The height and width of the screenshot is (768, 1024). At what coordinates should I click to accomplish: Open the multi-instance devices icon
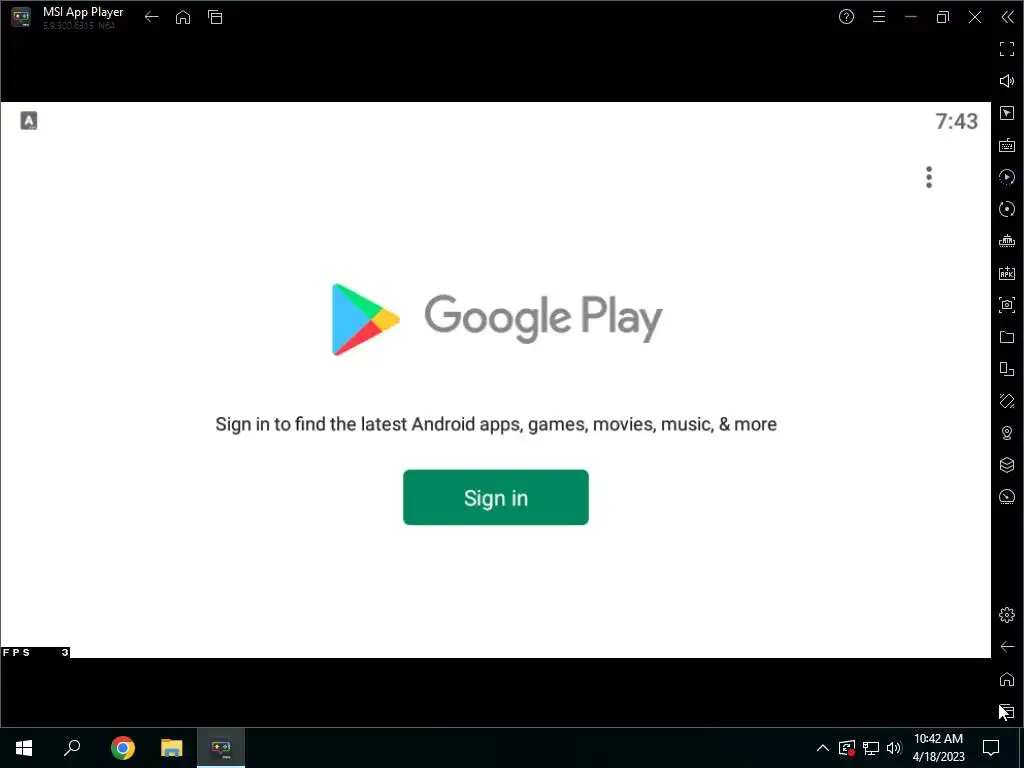click(1006, 369)
